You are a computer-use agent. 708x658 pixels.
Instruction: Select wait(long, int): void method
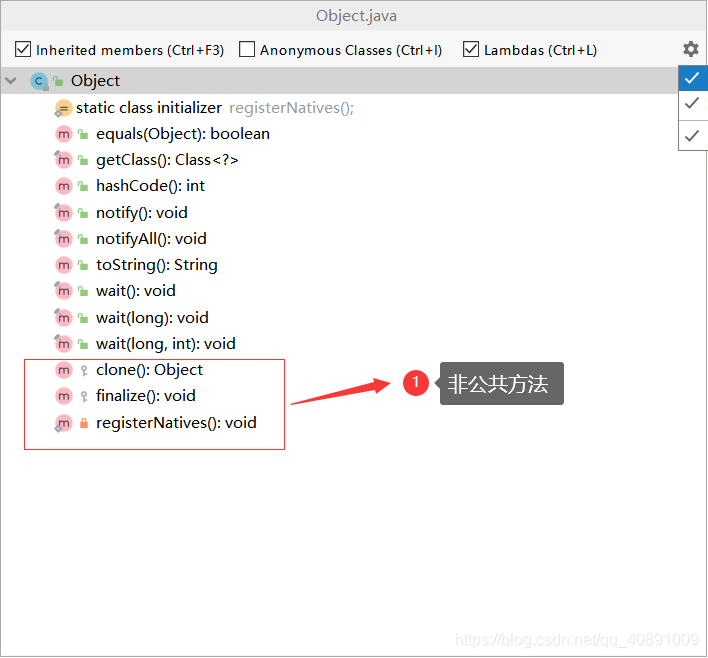coord(165,344)
